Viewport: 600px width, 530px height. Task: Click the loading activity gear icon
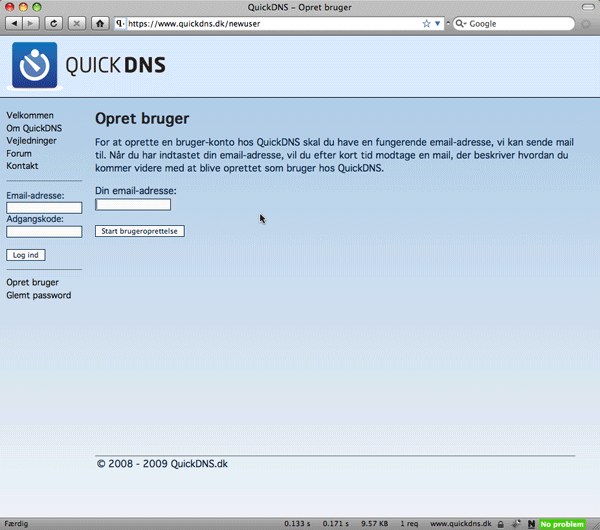click(x=585, y=24)
